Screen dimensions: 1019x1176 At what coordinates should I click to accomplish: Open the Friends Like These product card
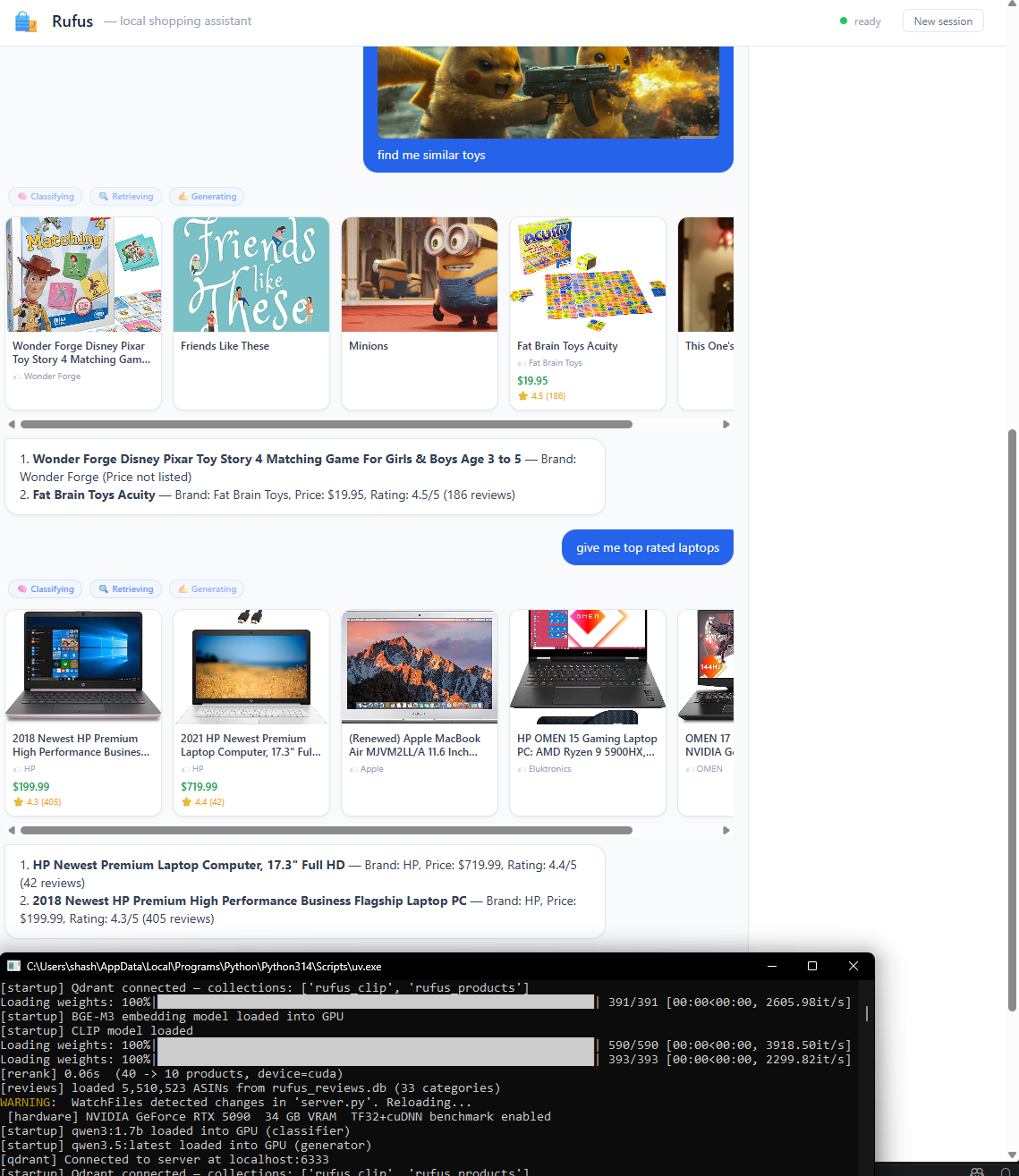[x=251, y=313]
